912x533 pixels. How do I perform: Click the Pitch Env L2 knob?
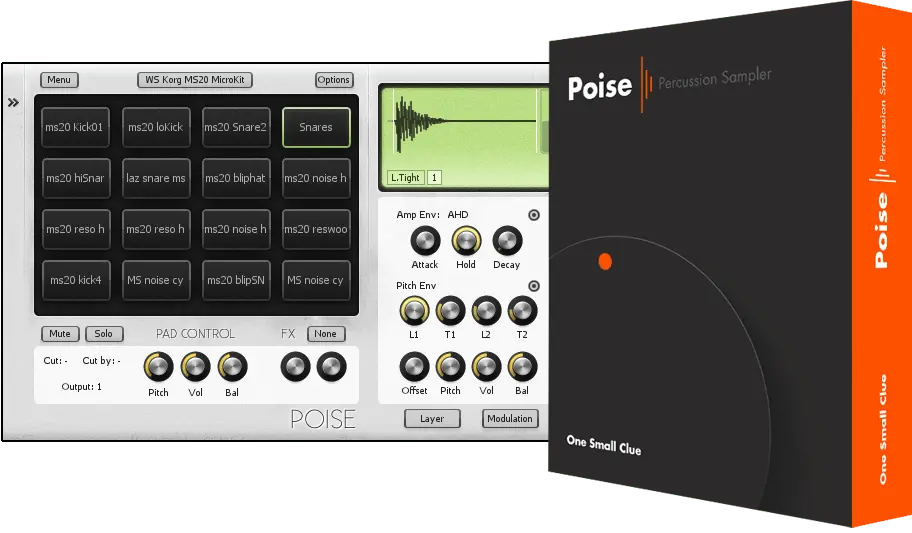(486, 311)
